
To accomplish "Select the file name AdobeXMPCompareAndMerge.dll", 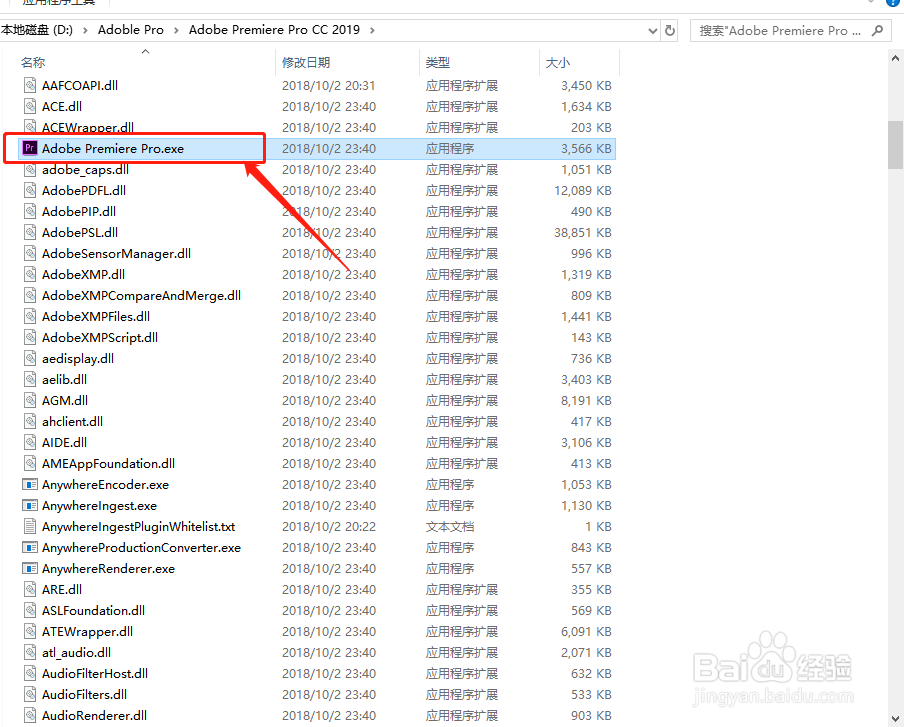I will coord(141,295).
